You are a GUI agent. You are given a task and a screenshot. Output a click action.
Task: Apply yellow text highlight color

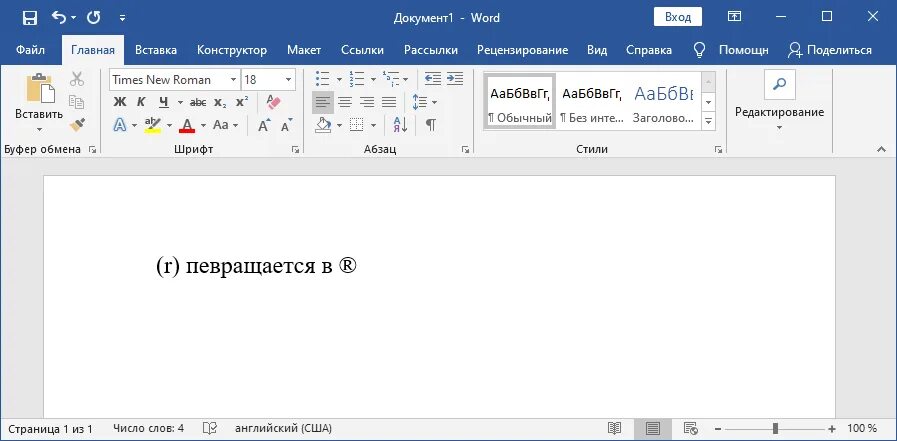point(153,124)
